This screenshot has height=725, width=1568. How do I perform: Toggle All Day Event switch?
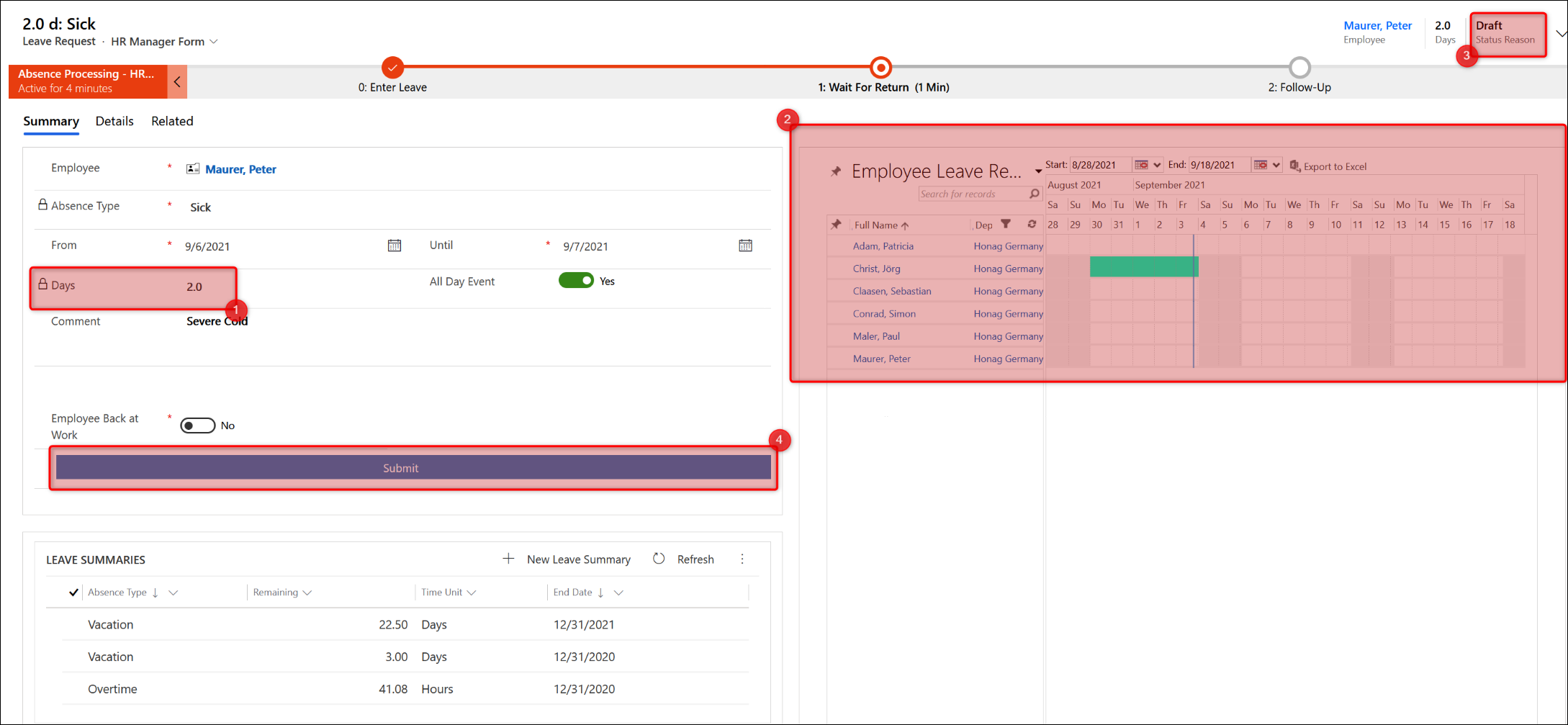pyautogui.click(x=576, y=281)
